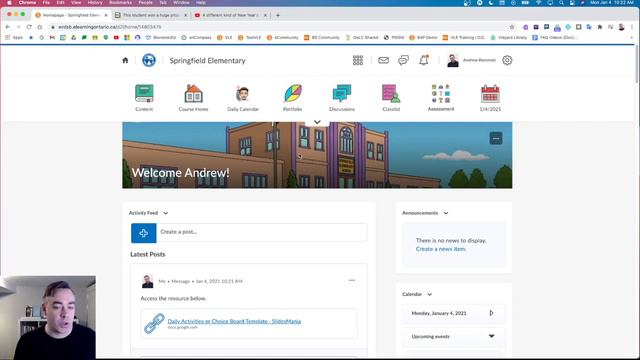
Task: Open the Vidyard Library bookmark
Action: (509, 38)
